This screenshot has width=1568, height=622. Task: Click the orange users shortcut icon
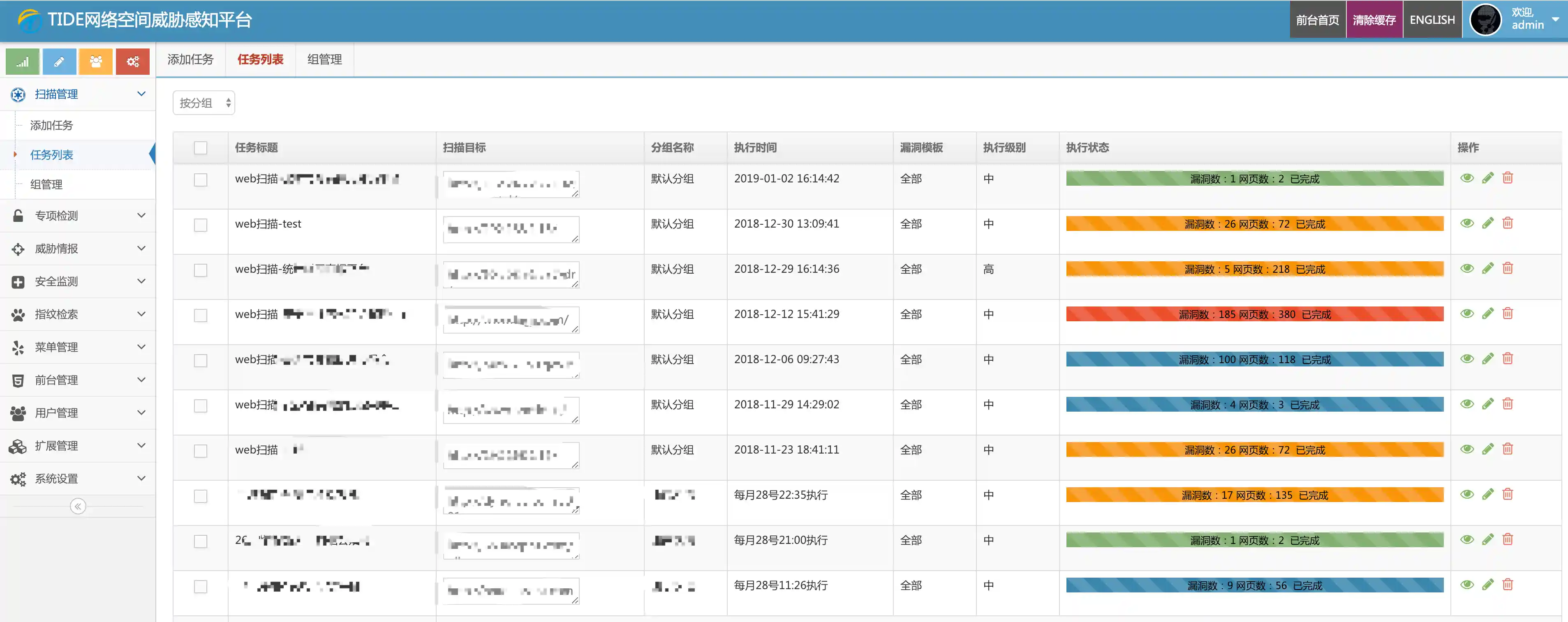pyautogui.click(x=95, y=61)
